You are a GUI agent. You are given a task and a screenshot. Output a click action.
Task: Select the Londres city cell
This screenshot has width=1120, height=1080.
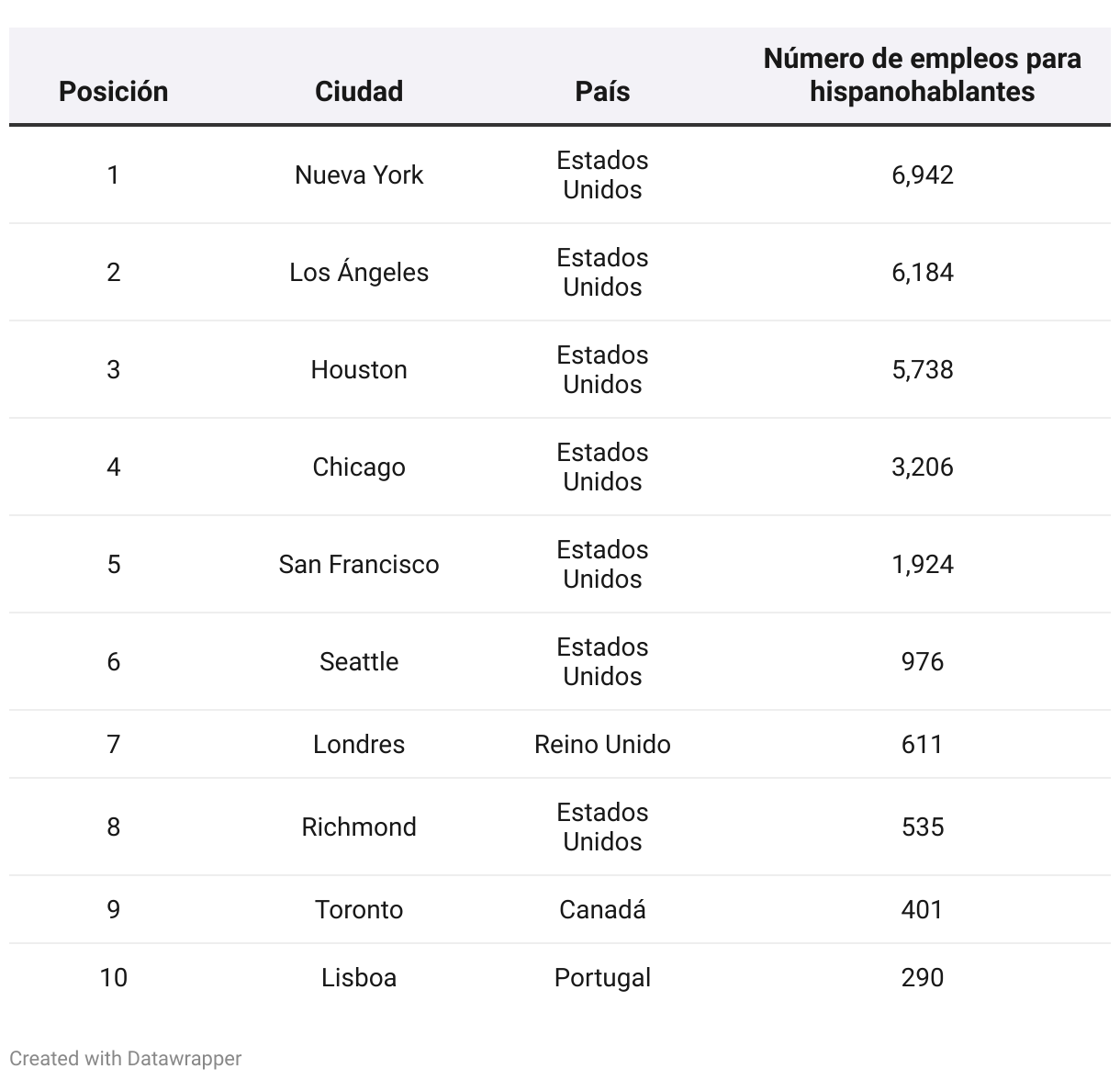pyautogui.click(x=359, y=744)
